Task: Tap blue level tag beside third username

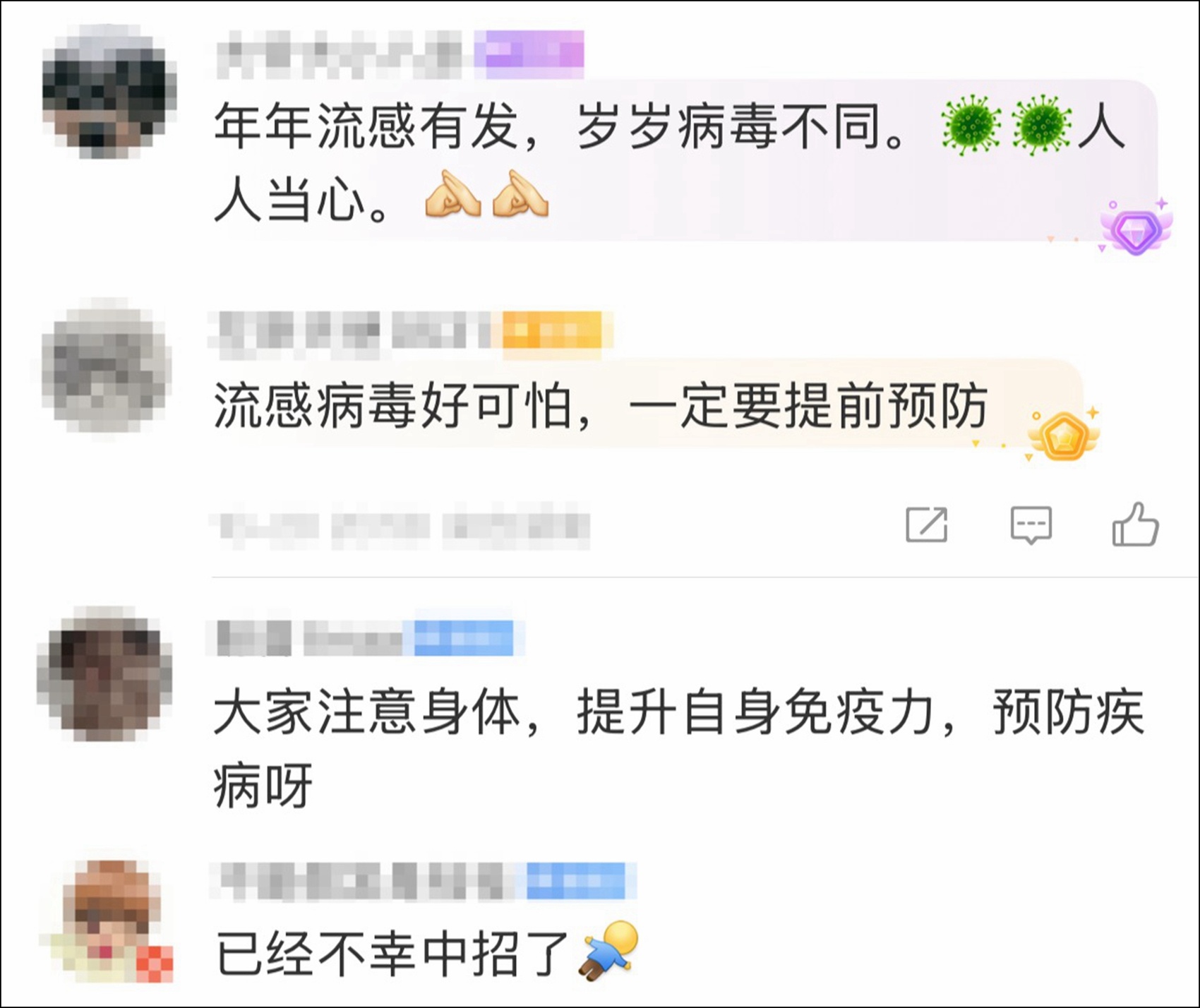Action: click(x=464, y=638)
